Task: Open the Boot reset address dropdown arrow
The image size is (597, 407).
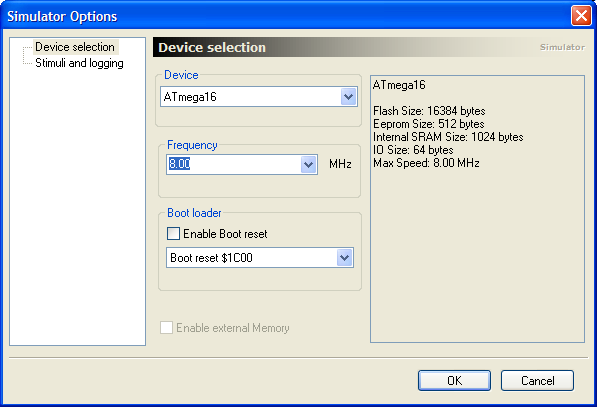Action: [345, 258]
